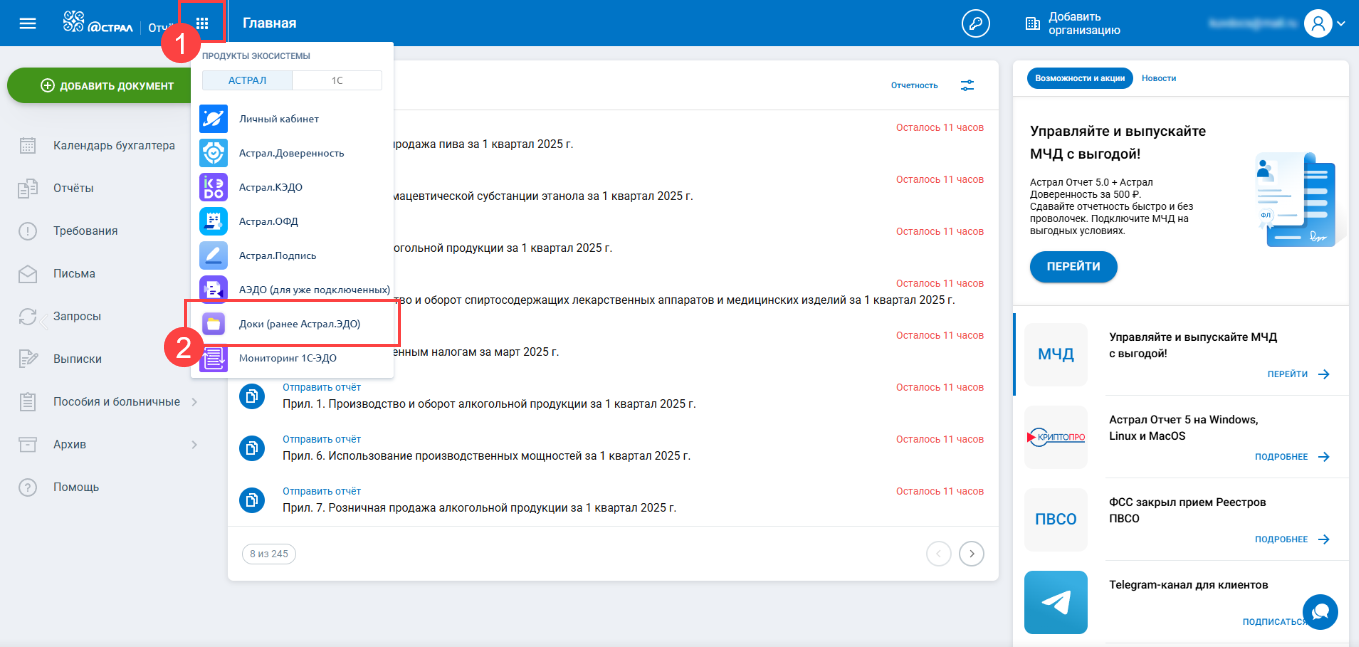The height and width of the screenshot is (647, 1359).
Task: Click the '8 из 245' counter
Action: [x=269, y=553]
